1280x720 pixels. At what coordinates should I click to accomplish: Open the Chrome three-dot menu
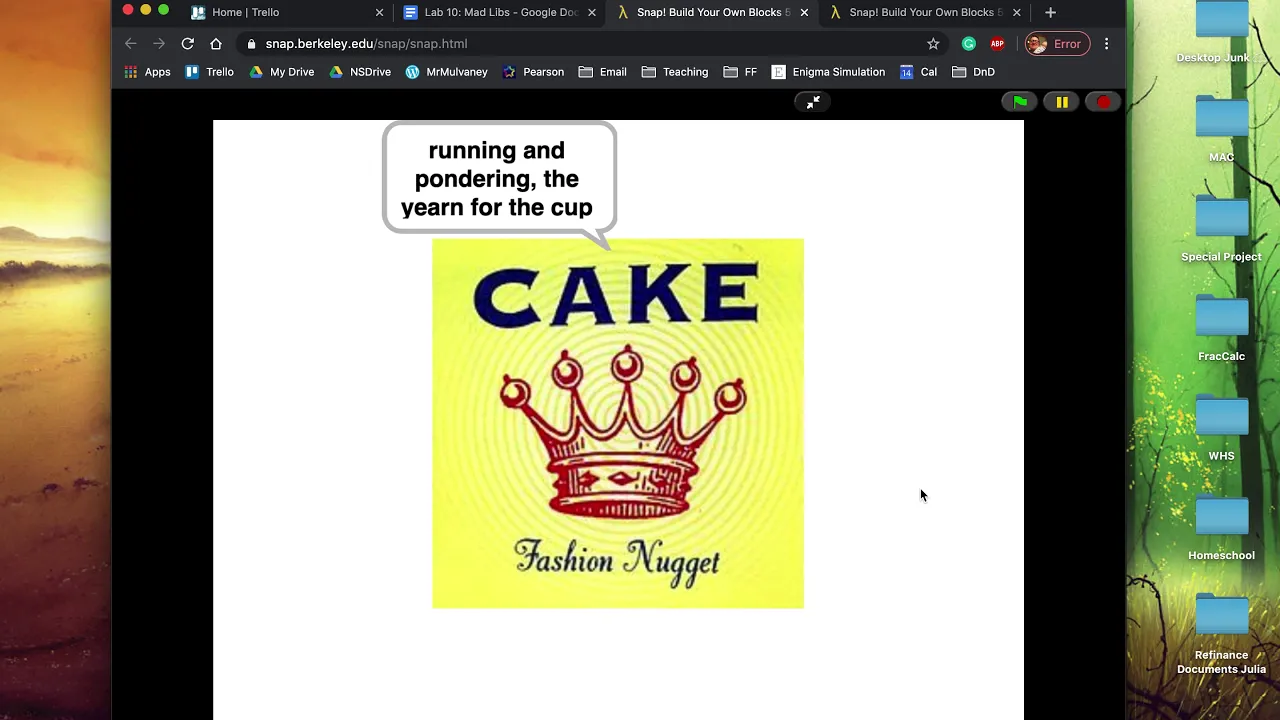pos(1106,44)
